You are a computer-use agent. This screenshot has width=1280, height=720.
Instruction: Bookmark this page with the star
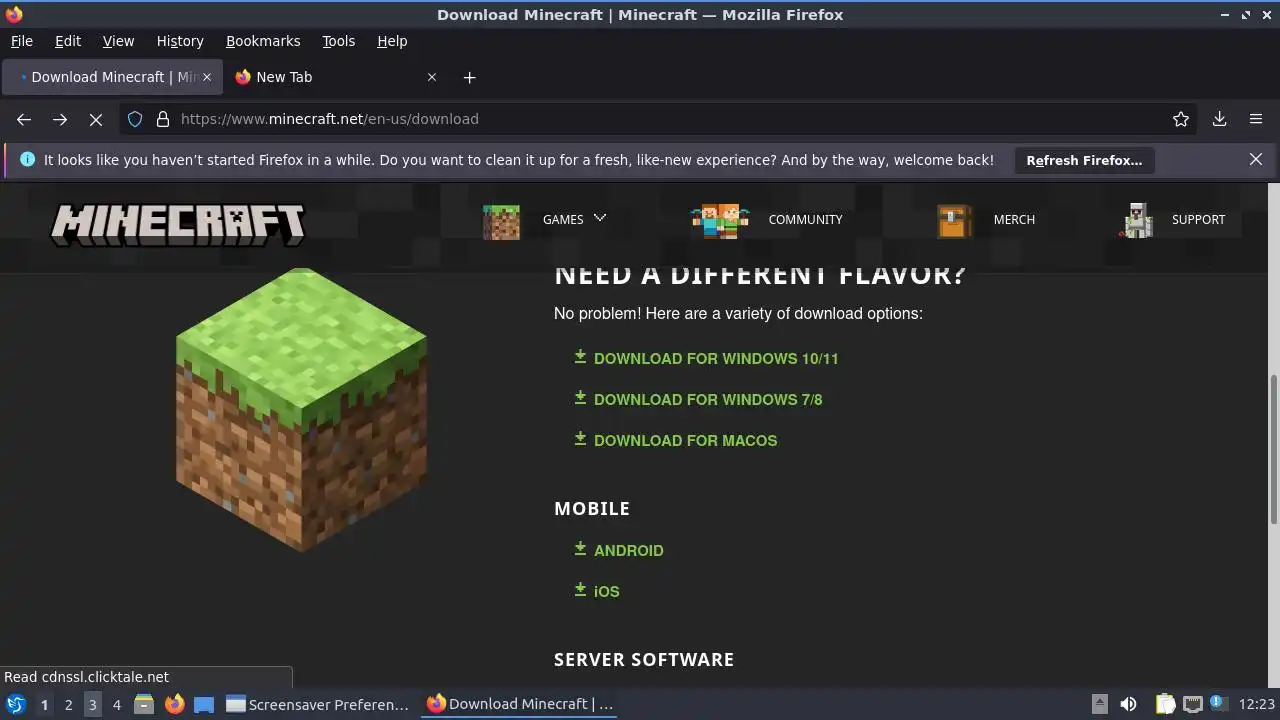pyautogui.click(x=1181, y=119)
